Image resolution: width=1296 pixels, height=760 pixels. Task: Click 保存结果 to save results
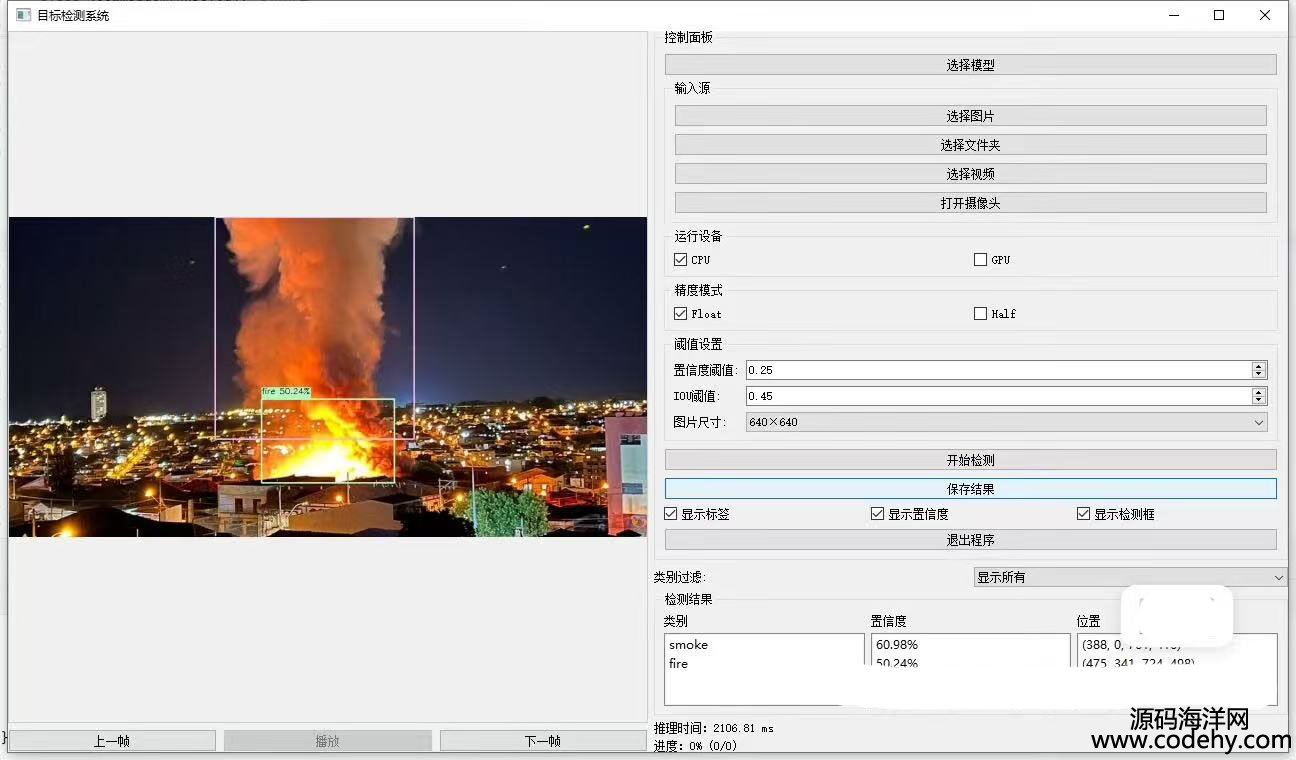(x=970, y=489)
